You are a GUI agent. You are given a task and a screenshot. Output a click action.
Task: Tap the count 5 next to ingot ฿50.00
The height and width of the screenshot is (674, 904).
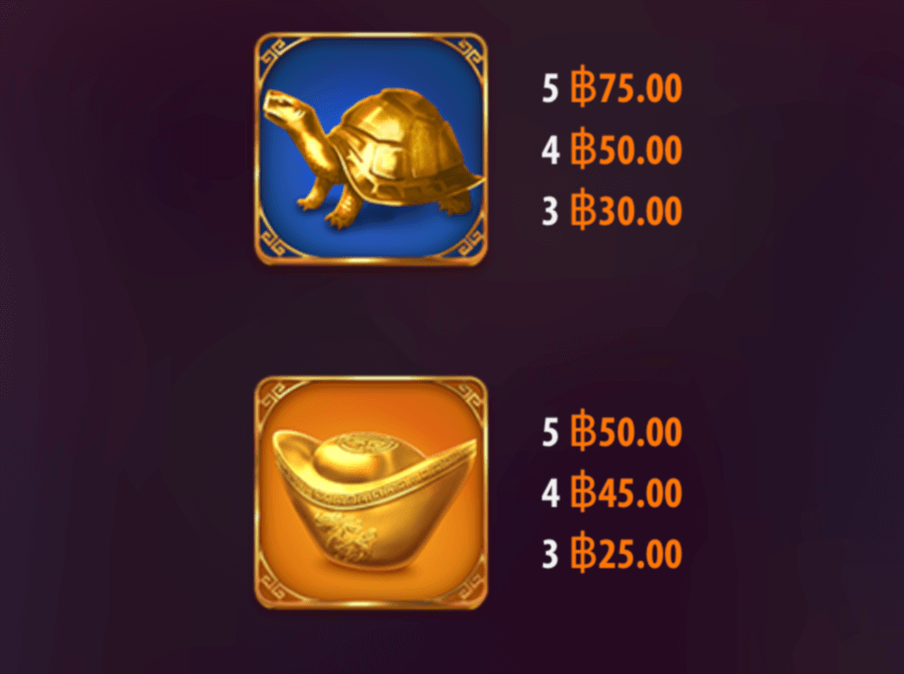(x=551, y=433)
